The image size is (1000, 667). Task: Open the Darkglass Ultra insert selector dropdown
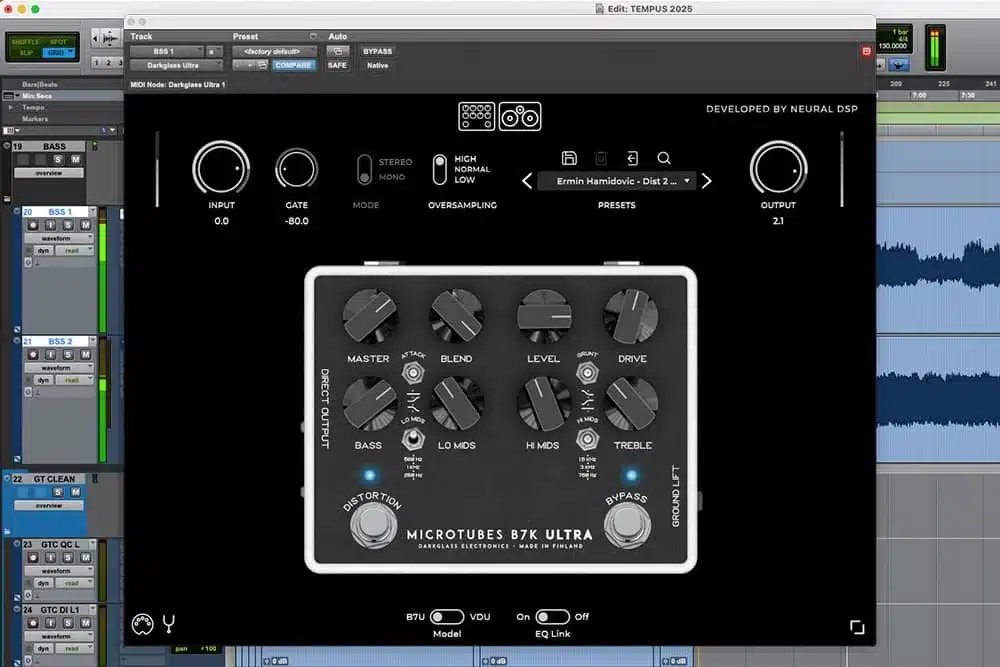tap(177, 65)
